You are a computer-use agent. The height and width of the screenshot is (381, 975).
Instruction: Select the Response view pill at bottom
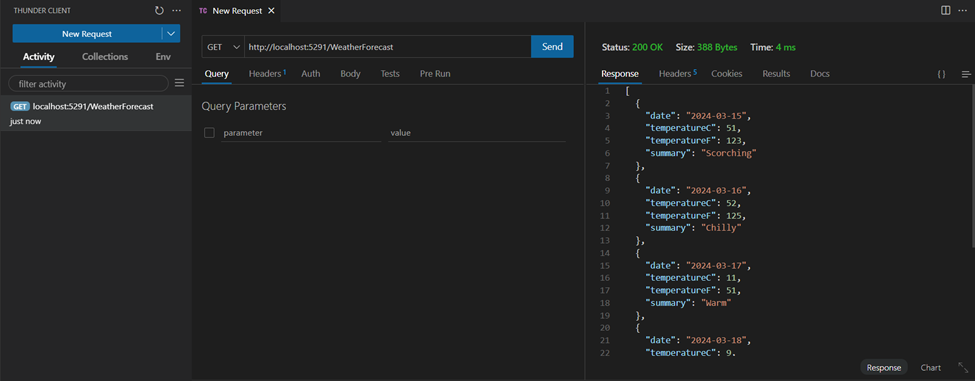pos(884,367)
